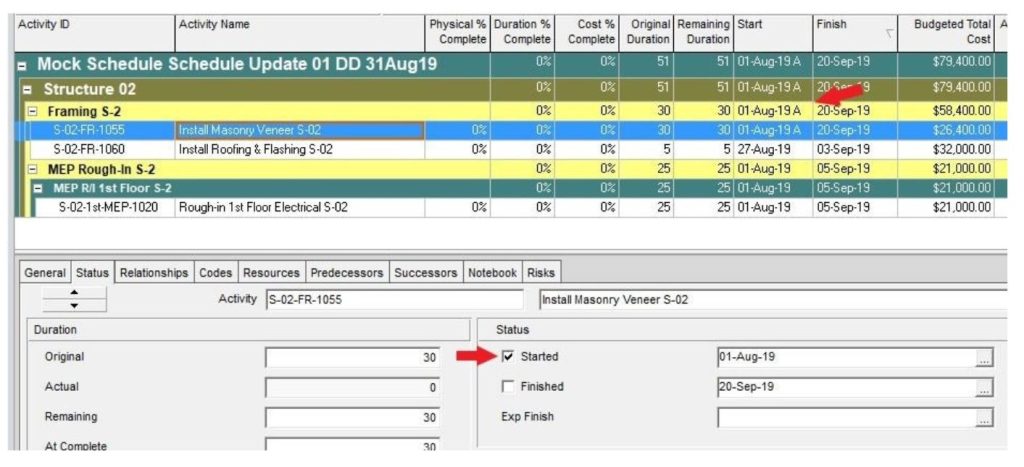Click the Original Duration column header

647,33
